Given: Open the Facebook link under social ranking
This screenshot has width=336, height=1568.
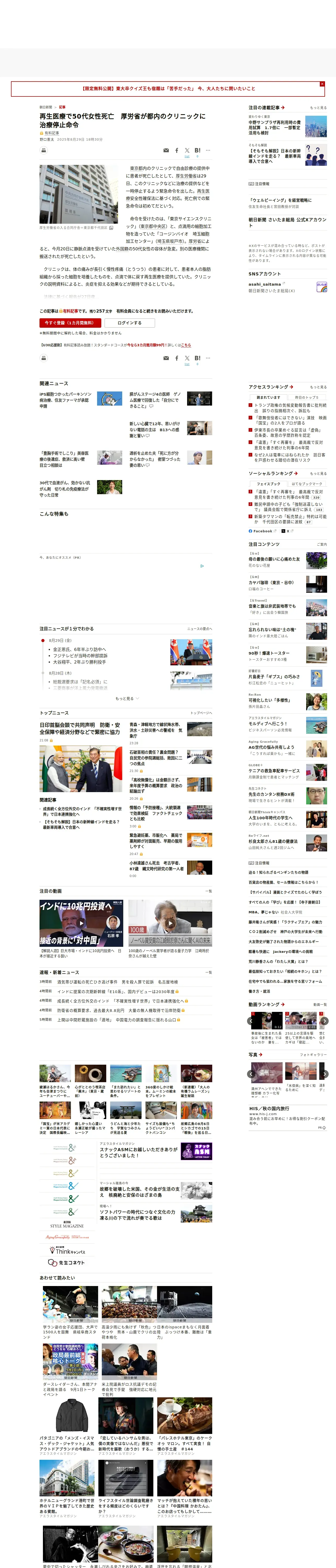Looking at the screenshot, I should coord(262,531).
